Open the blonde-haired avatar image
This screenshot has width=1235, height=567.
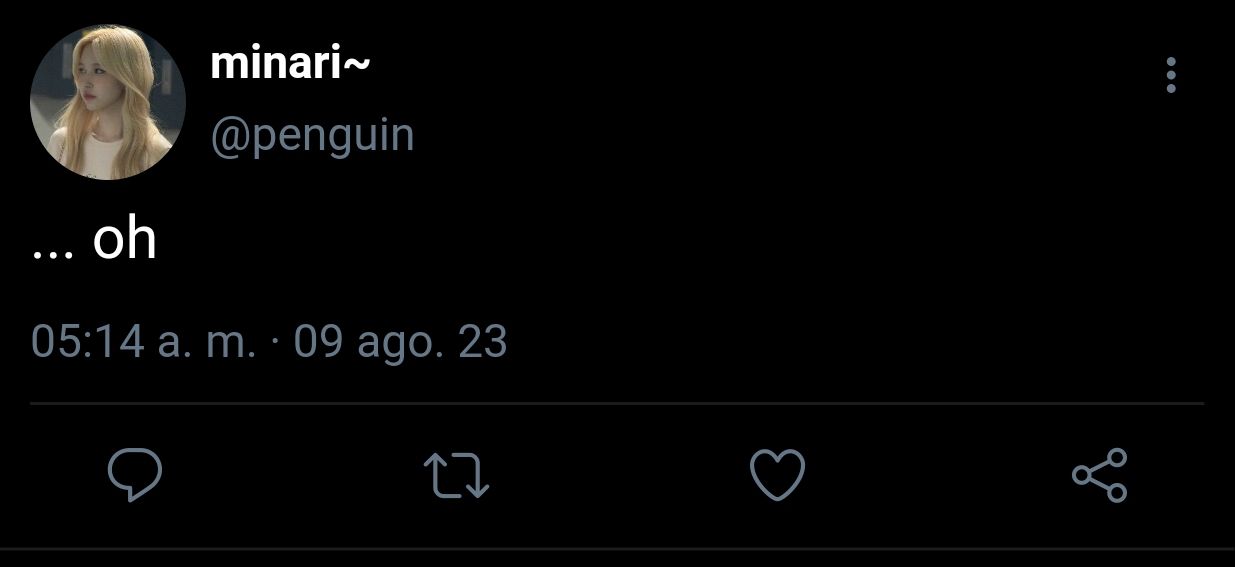108,102
